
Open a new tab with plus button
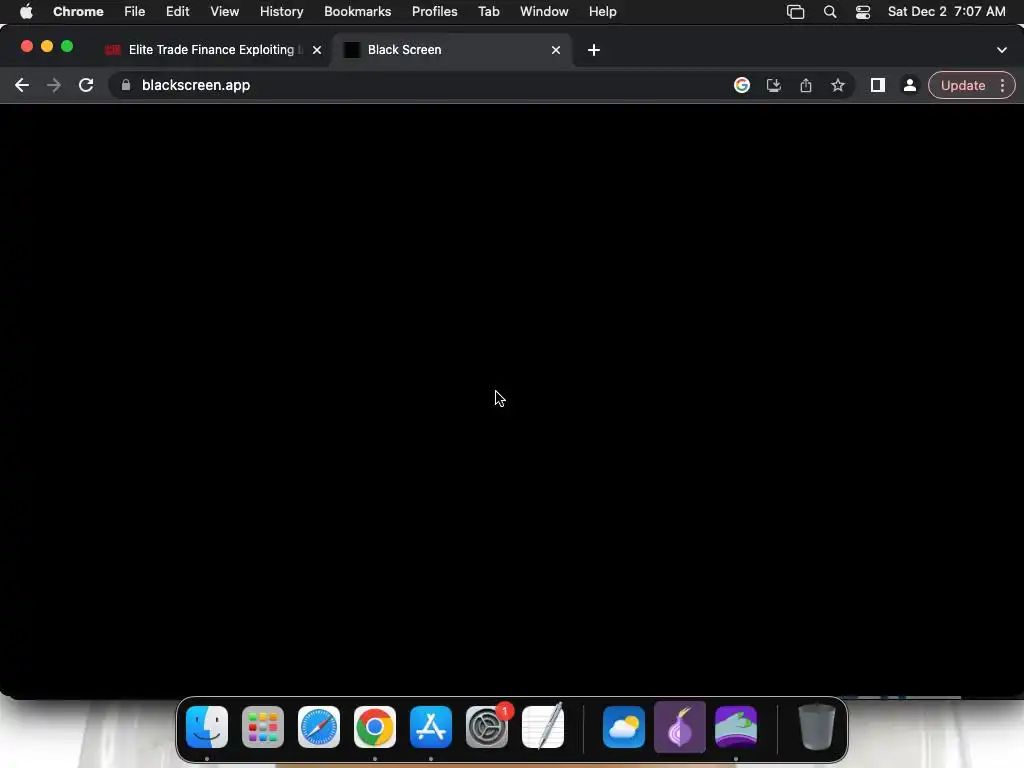coord(594,50)
